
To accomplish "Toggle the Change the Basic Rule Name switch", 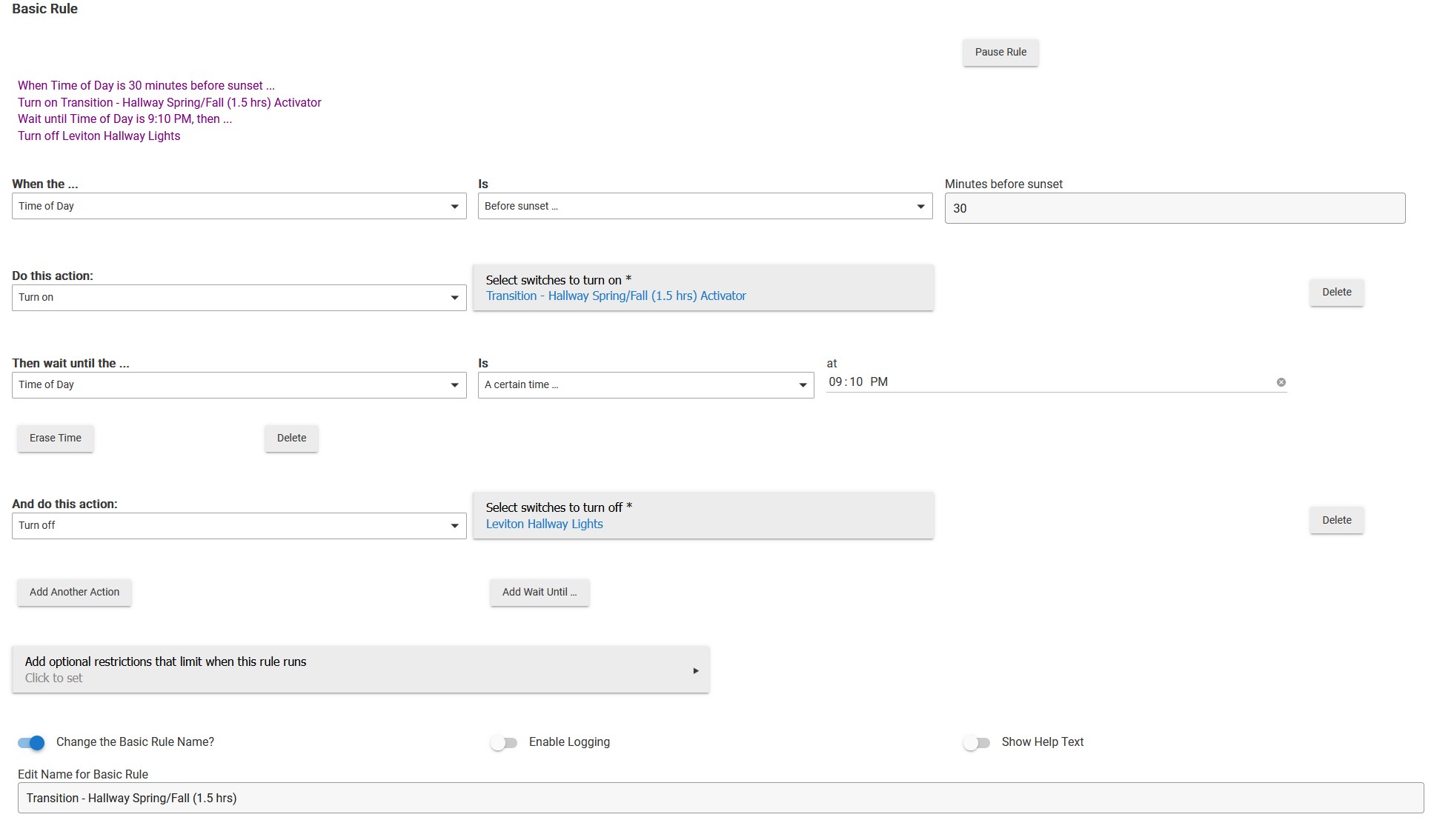I will [x=31, y=743].
